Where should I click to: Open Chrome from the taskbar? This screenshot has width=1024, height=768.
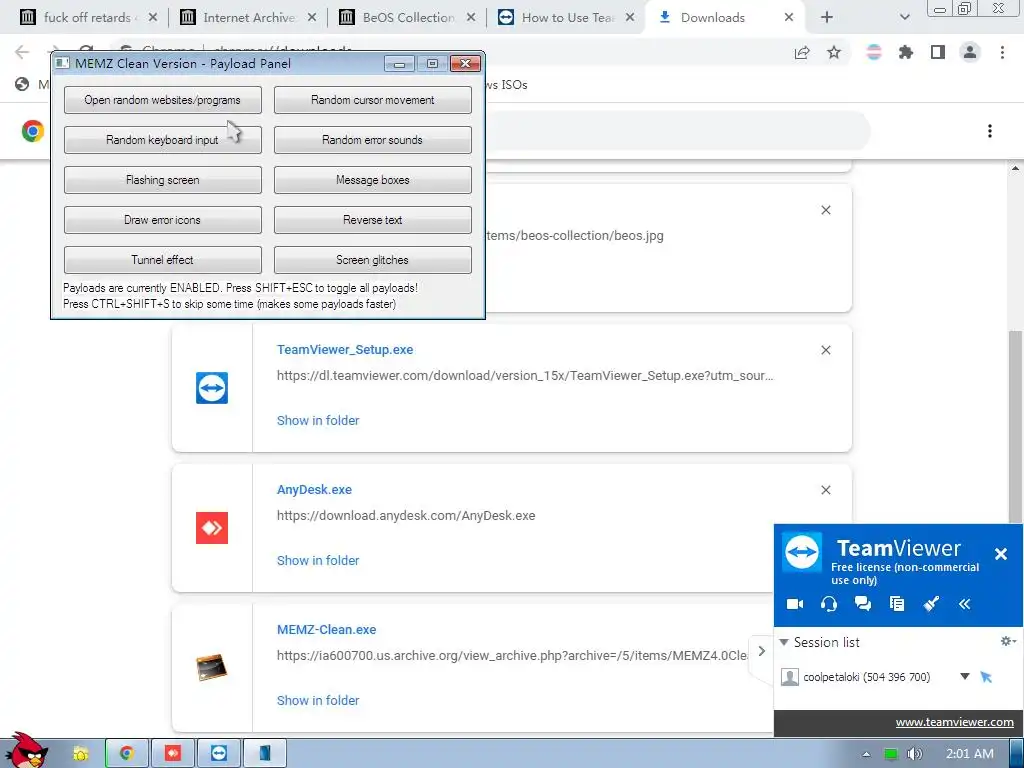127,754
